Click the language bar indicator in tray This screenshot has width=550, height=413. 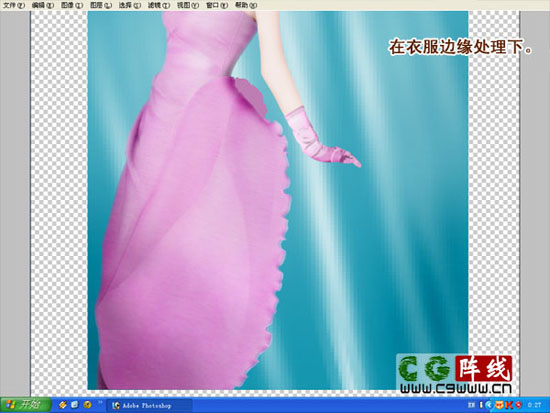[x=471, y=405]
